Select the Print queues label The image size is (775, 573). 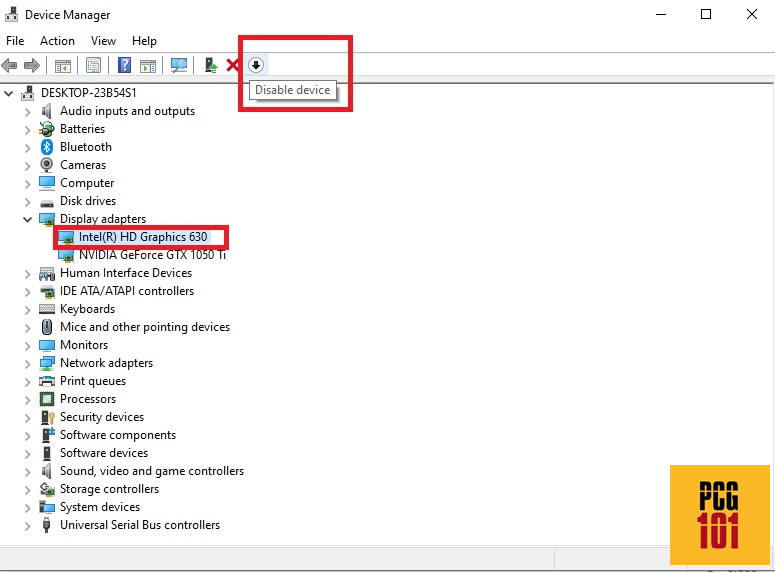click(x=93, y=381)
